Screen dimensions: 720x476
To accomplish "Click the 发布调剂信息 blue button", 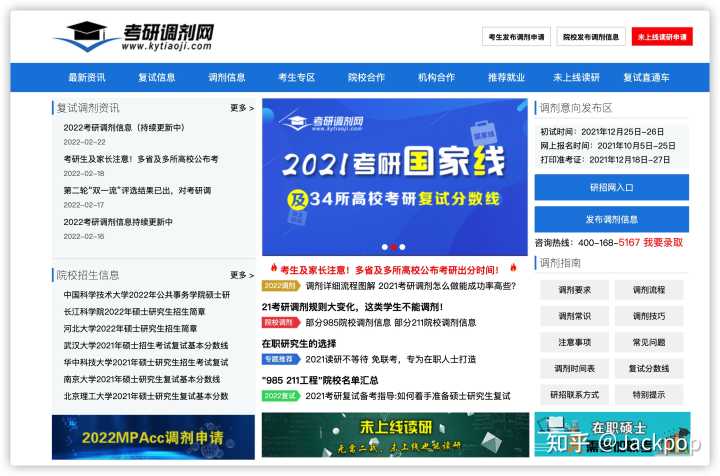I will tap(612, 219).
